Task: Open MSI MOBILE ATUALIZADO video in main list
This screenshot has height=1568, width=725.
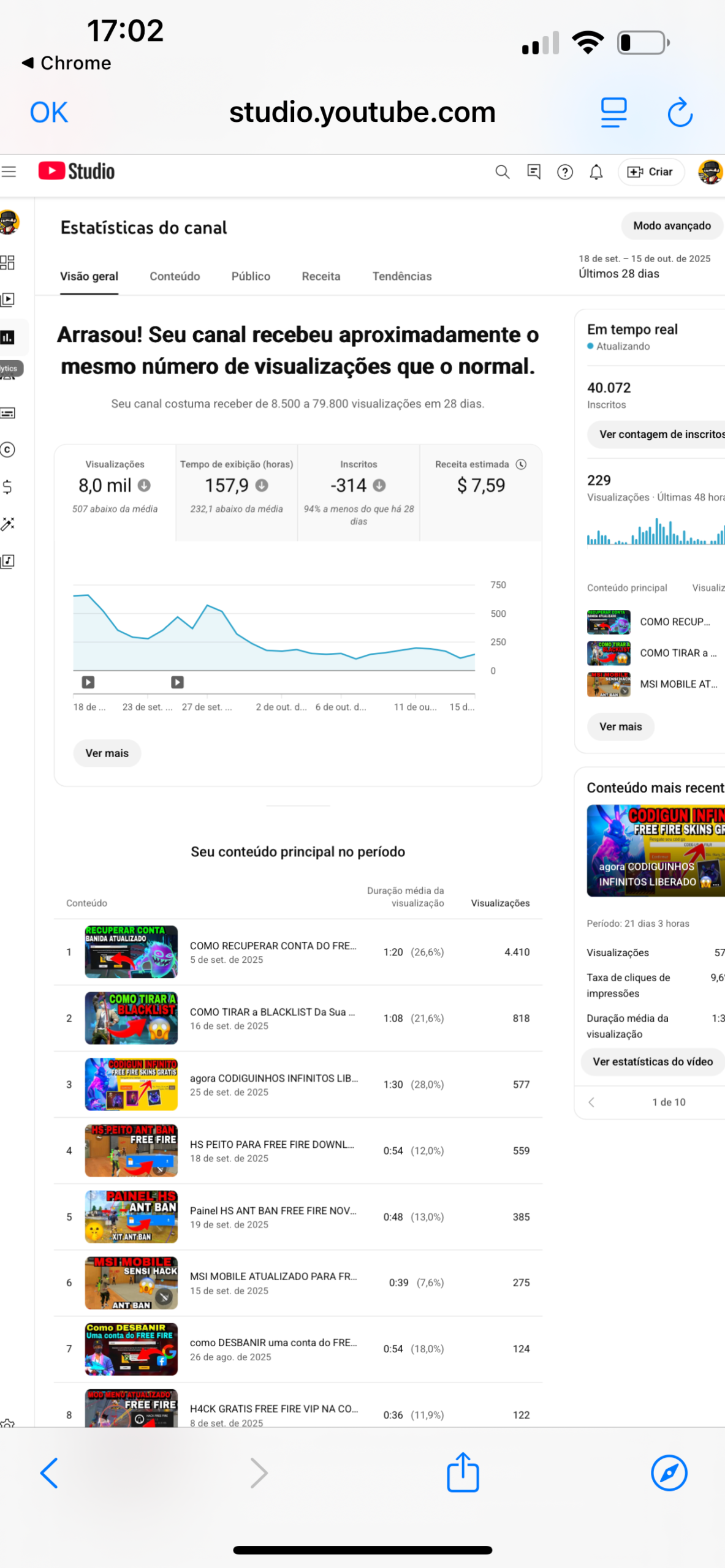Action: pyautogui.click(x=298, y=1283)
